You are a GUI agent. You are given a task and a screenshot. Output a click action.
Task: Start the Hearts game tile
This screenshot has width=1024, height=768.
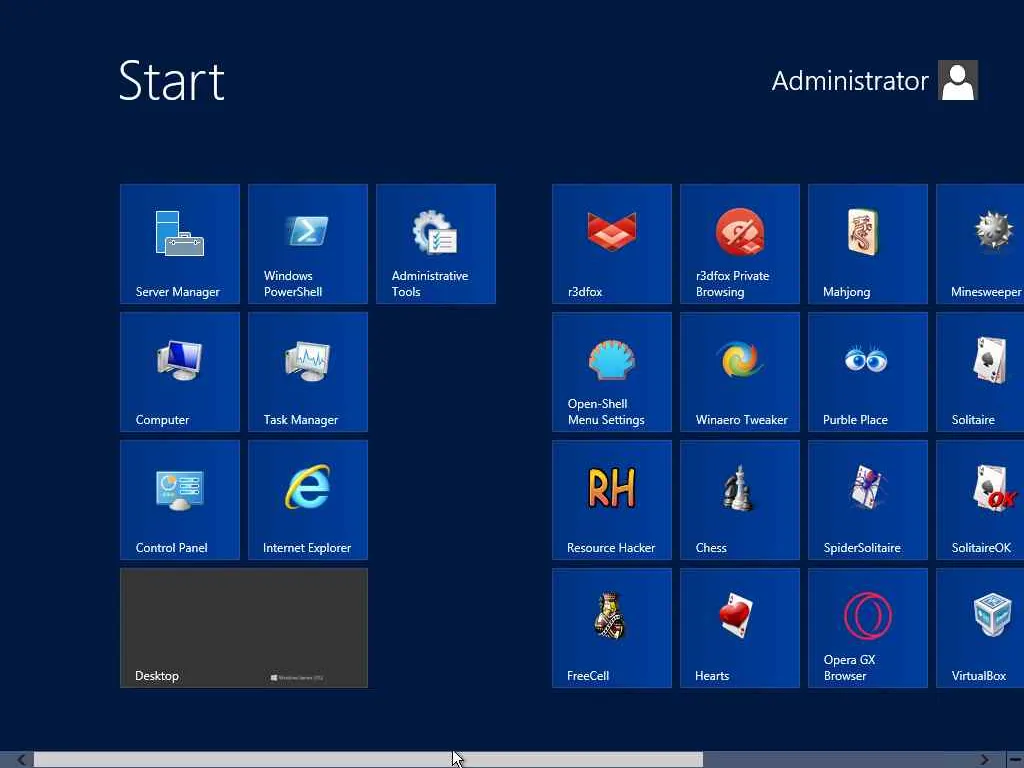pos(739,628)
